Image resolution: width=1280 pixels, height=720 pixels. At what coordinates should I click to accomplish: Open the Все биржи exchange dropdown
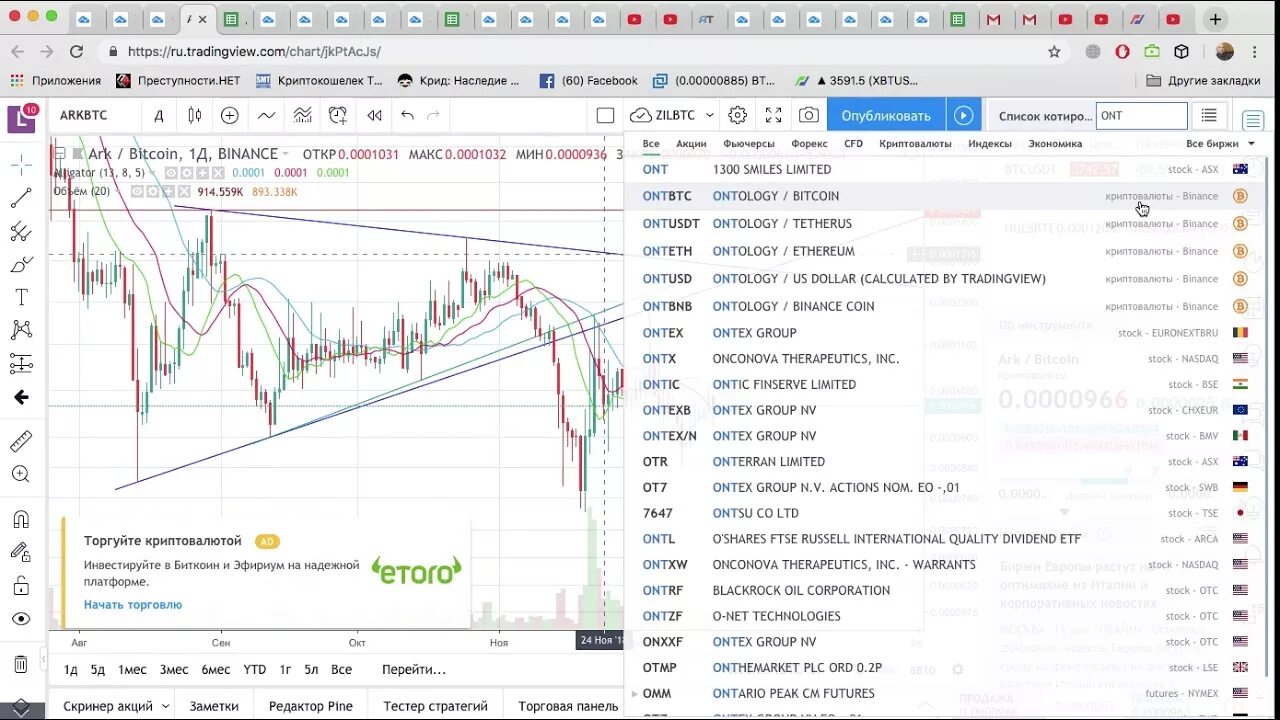tap(1220, 144)
